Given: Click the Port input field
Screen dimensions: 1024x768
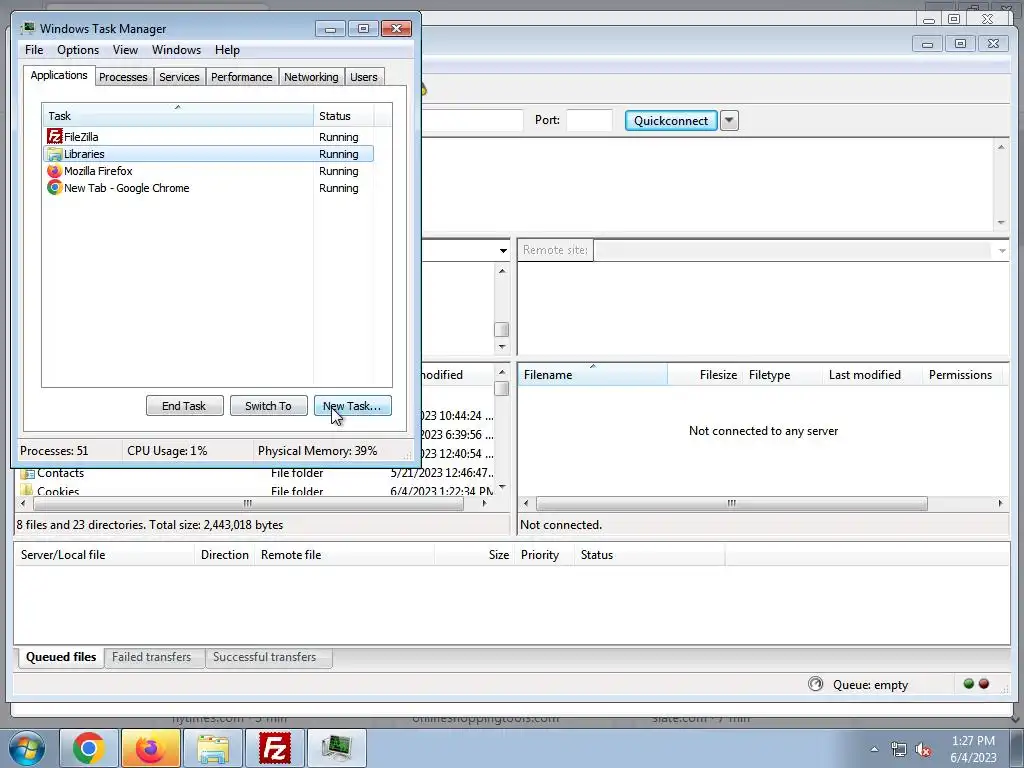Looking at the screenshot, I should 589,120.
